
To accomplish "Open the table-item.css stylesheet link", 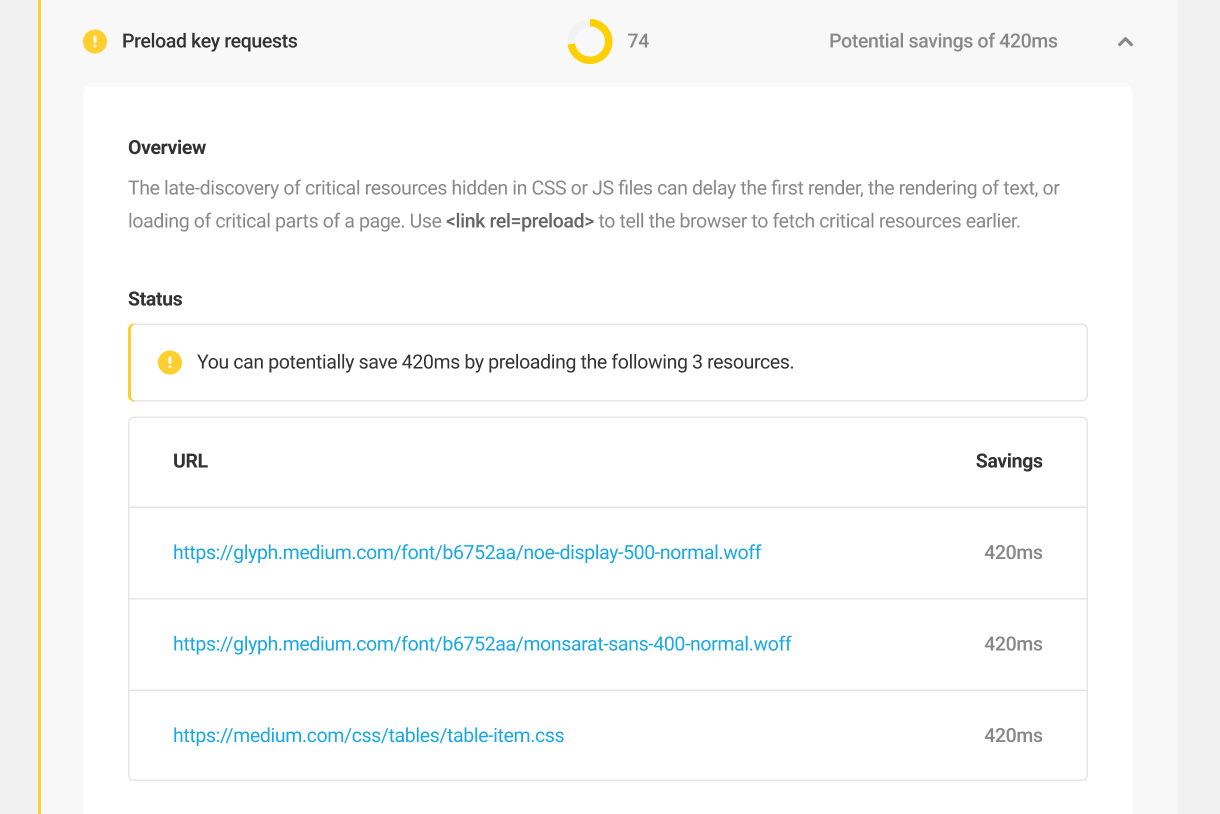I will click(x=369, y=735).
